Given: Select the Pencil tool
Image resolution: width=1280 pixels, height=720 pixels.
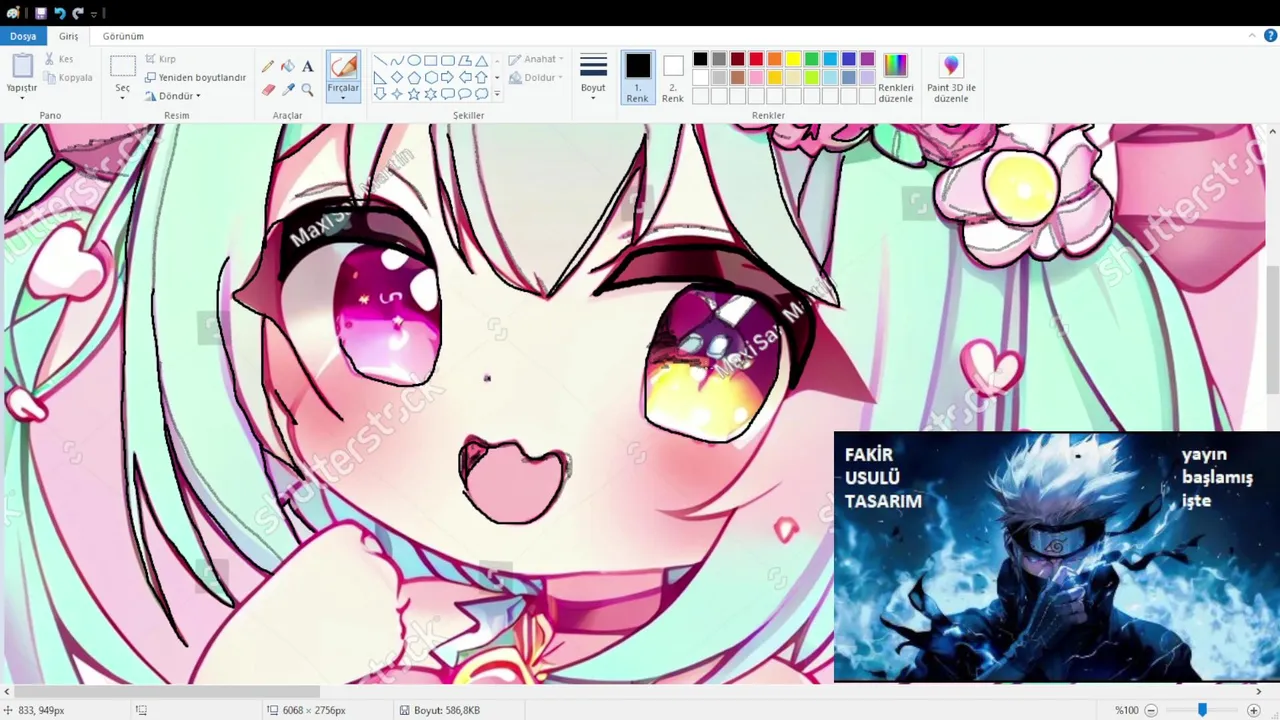Looking at the screenshot, I should click(x=268, y=66).
